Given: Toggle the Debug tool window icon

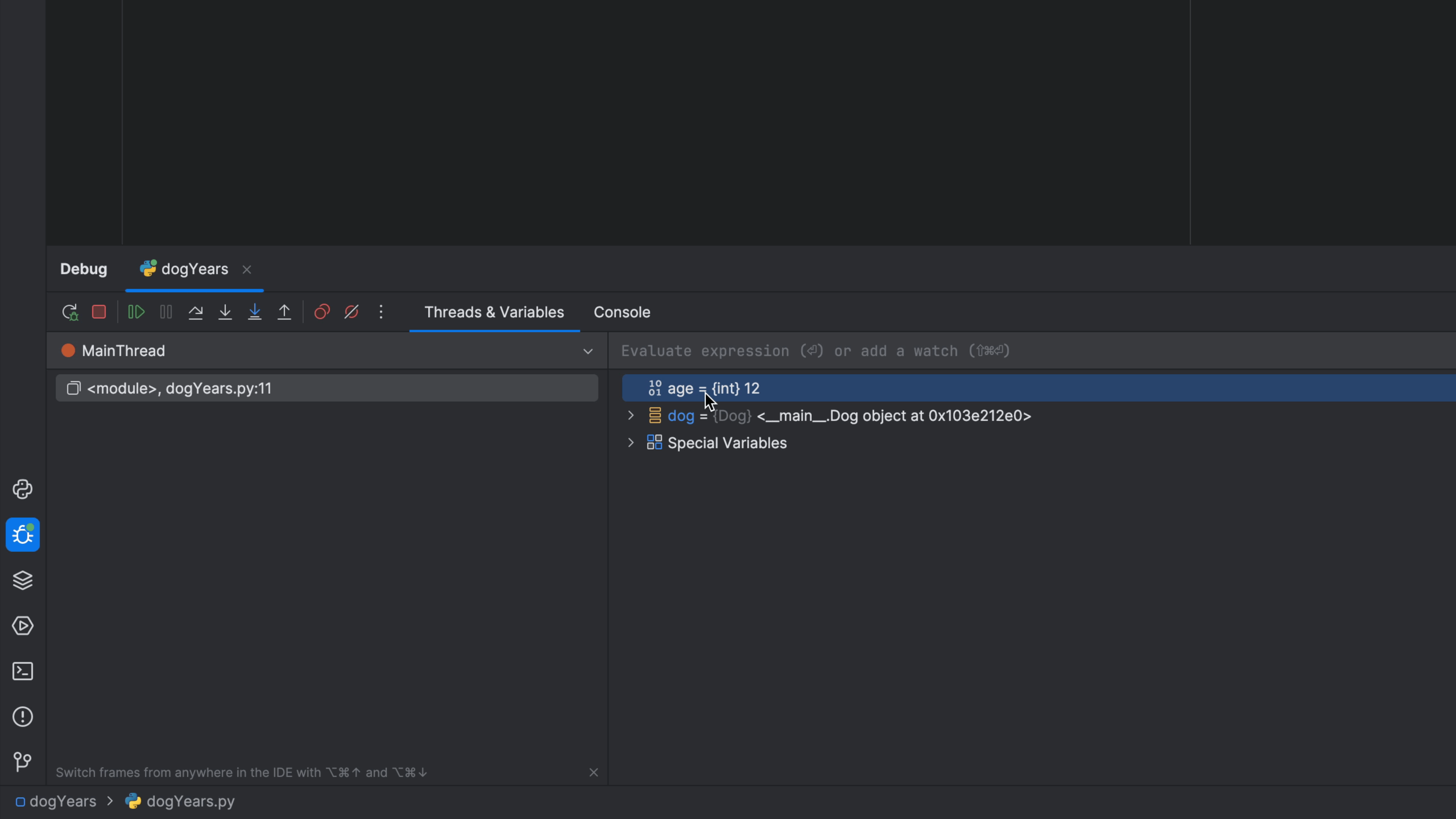Looking at the screenshot, I should (x=23, y=535).
